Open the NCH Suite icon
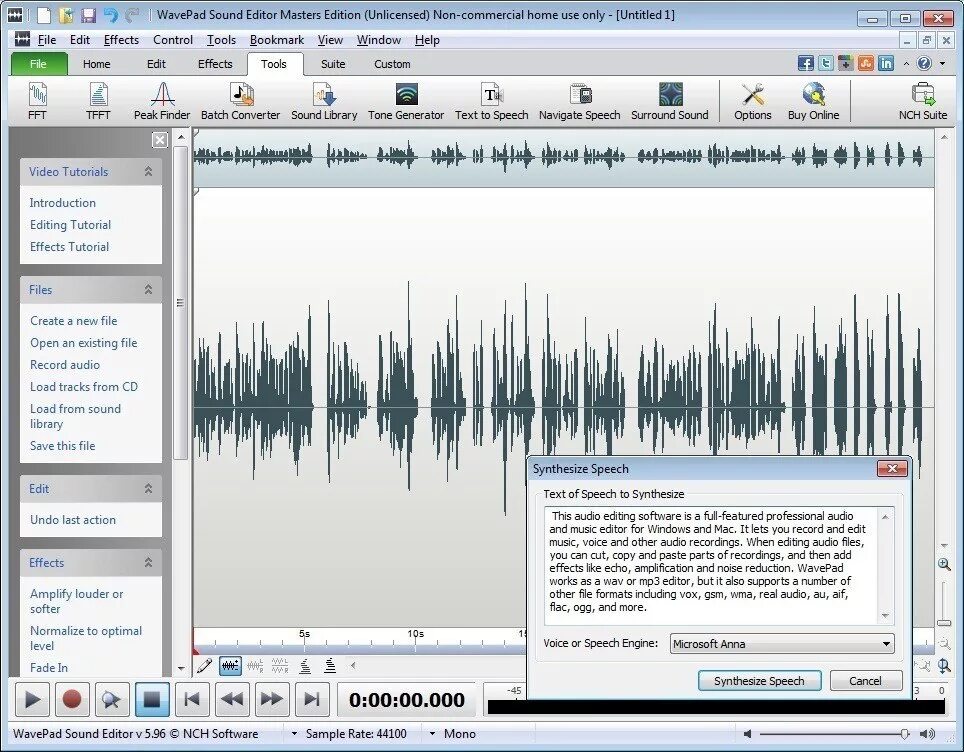 923,101
